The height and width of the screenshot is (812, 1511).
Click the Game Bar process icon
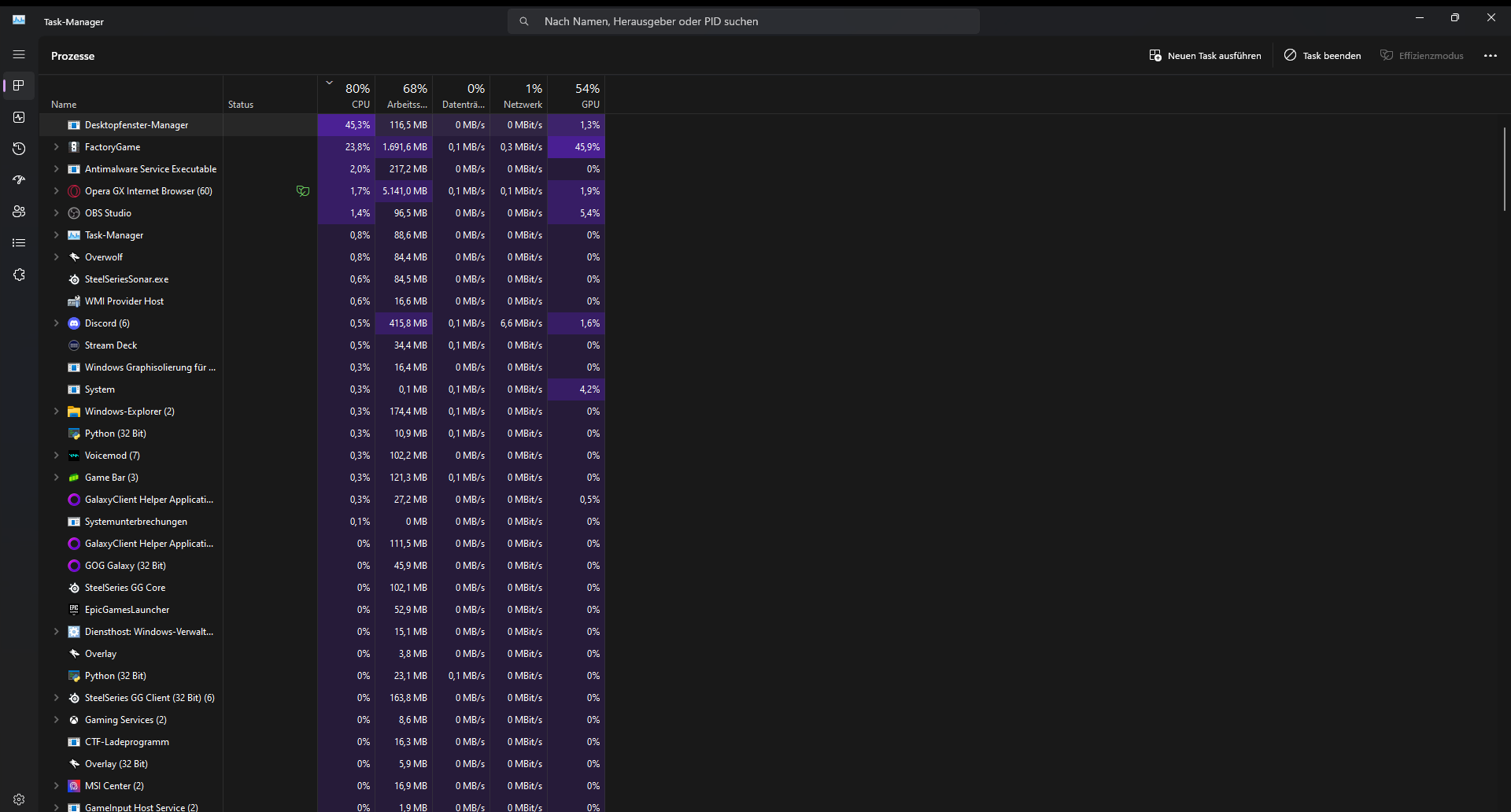(74, 478)
